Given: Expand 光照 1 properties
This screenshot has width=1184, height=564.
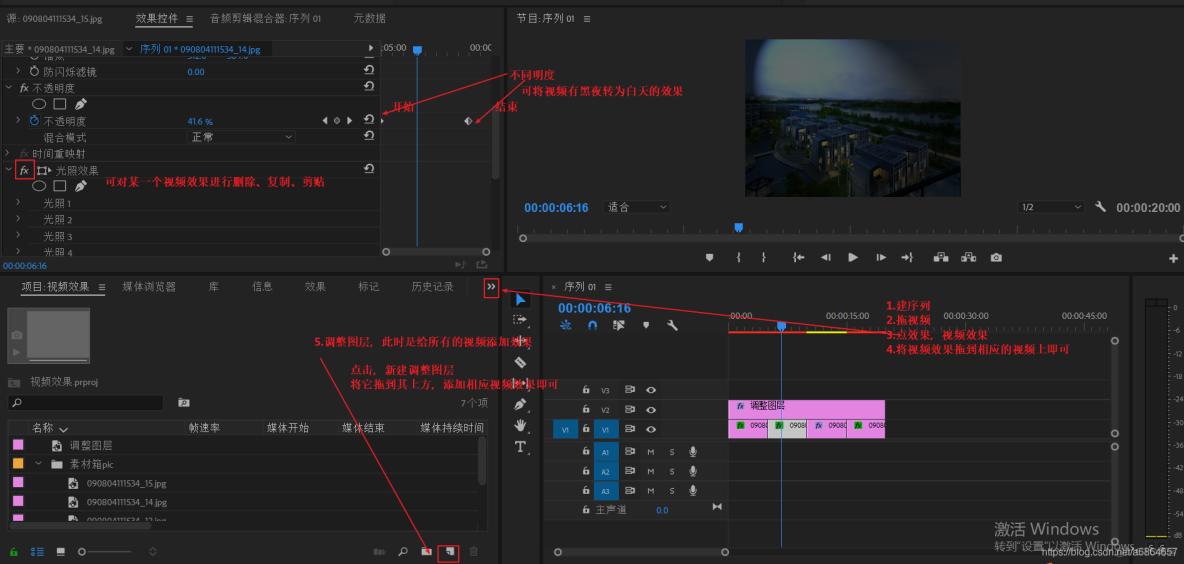Looking at the screenshot, I should pyautogui.click(x=18, y=203).
